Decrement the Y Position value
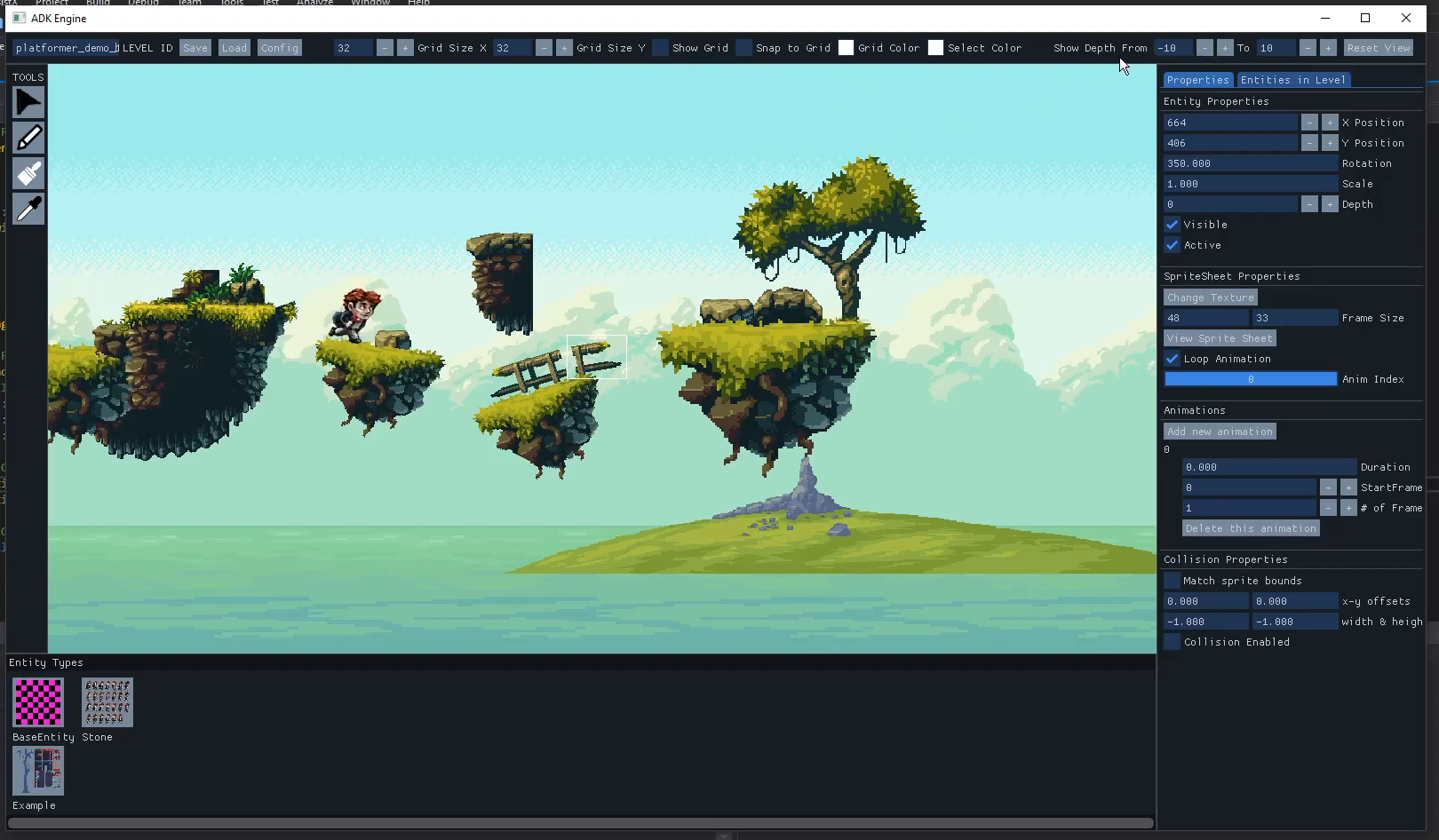The height and width of the screenshot is (840, 1439). [1309, 143]
